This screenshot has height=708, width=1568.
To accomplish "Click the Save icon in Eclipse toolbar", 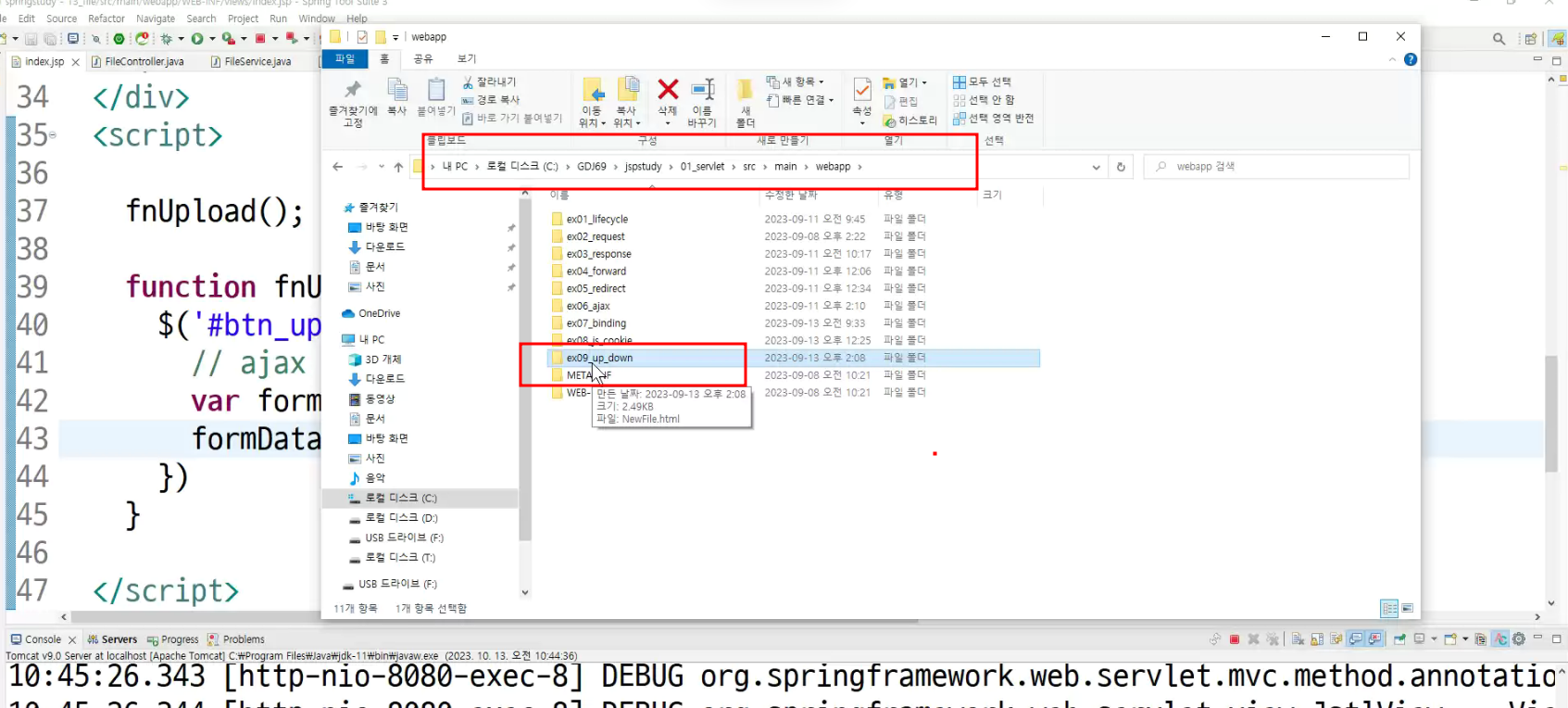I will coord(31,39).
